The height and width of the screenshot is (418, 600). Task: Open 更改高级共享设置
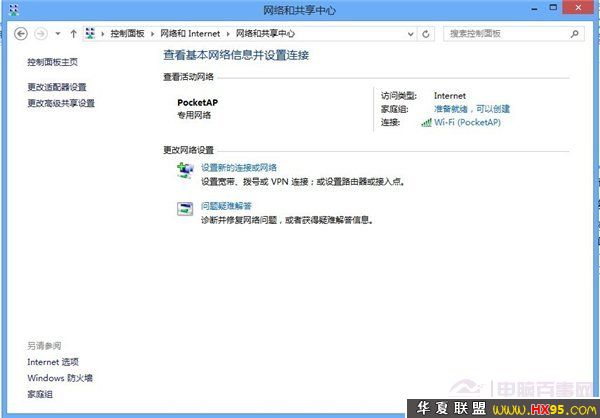(x=61, y=103)
